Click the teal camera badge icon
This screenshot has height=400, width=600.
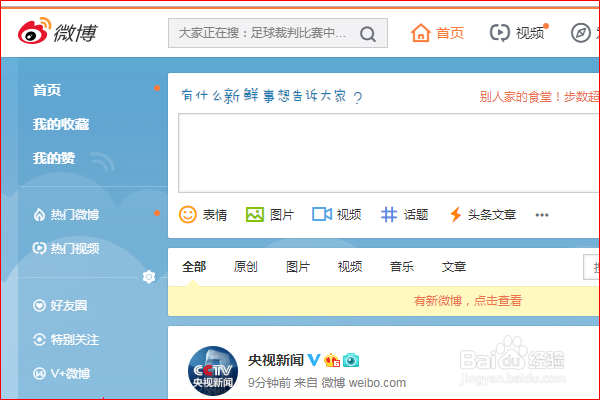[351, 360]
